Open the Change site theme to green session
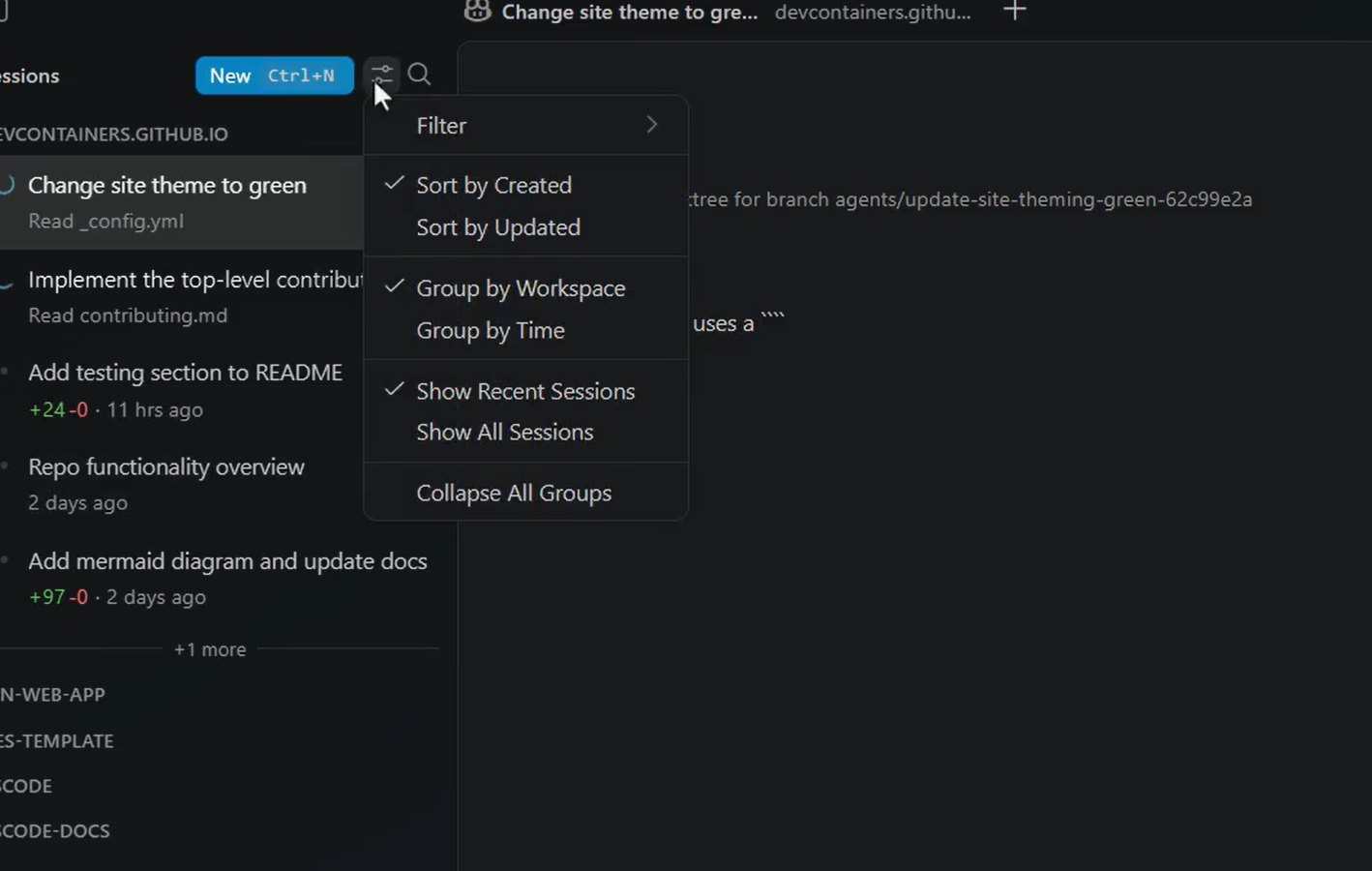The image size is (1372, 871). point(181,202)
